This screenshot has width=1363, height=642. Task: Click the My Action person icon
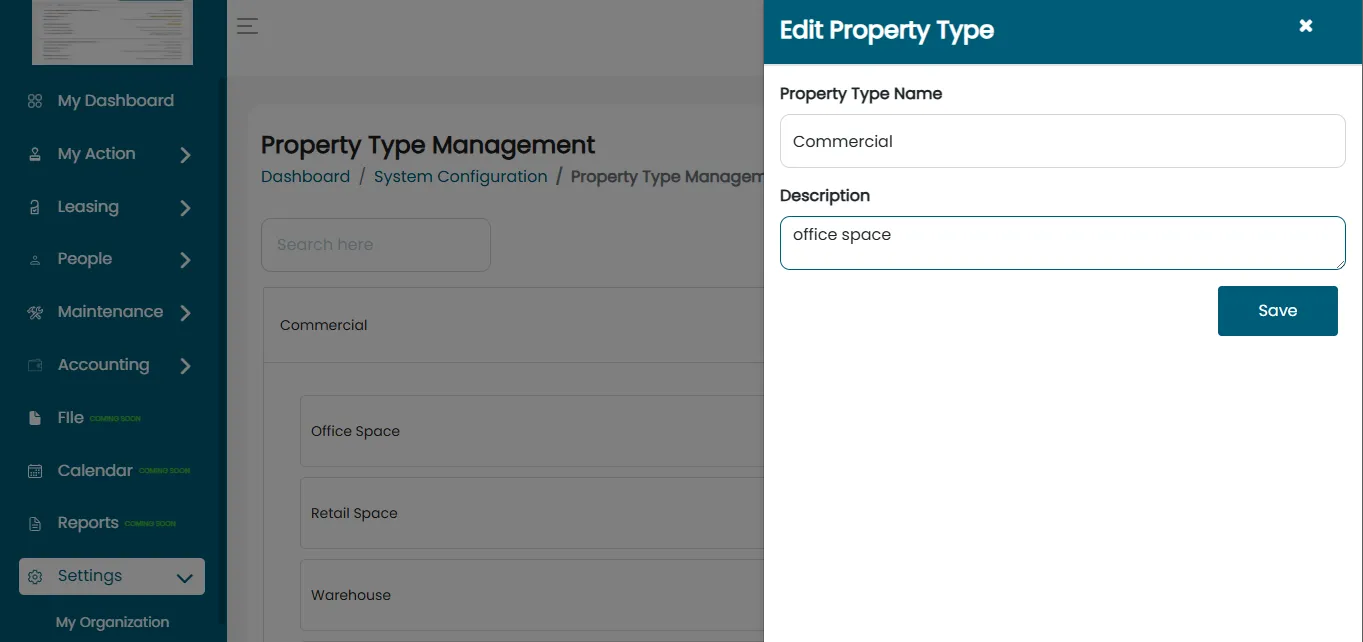click(35, 154)
